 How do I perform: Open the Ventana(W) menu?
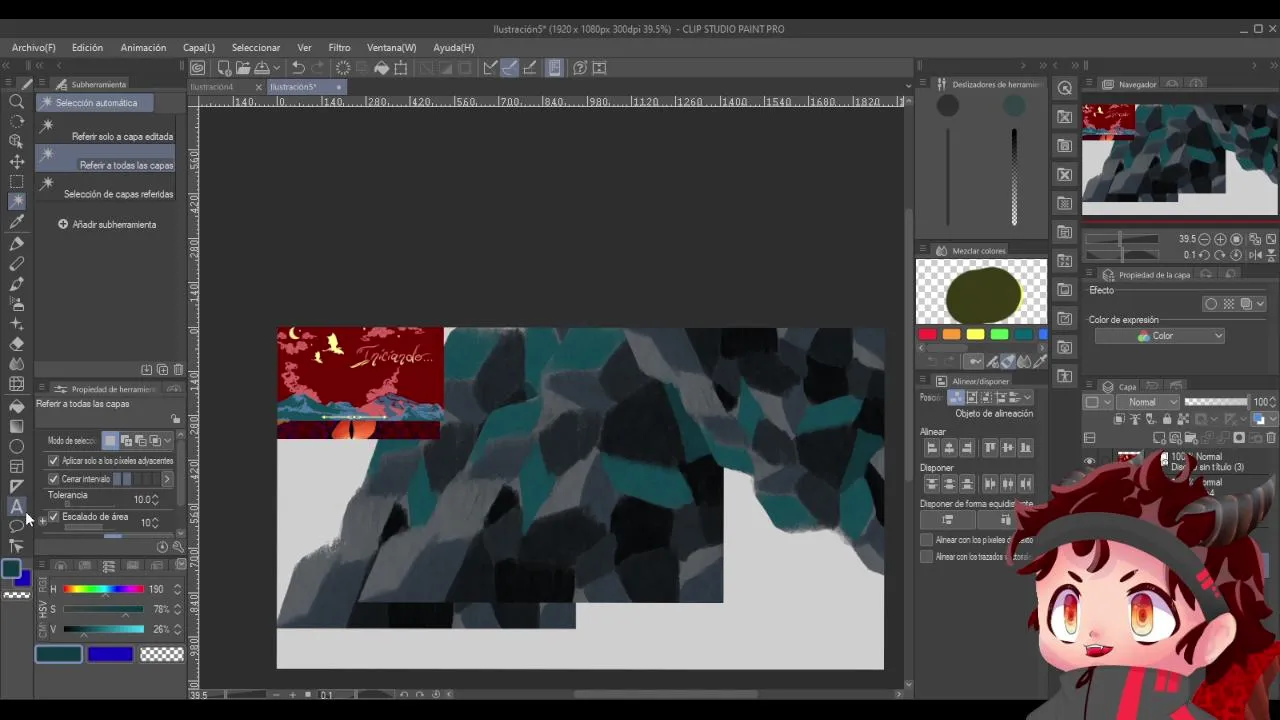[391, 48]
